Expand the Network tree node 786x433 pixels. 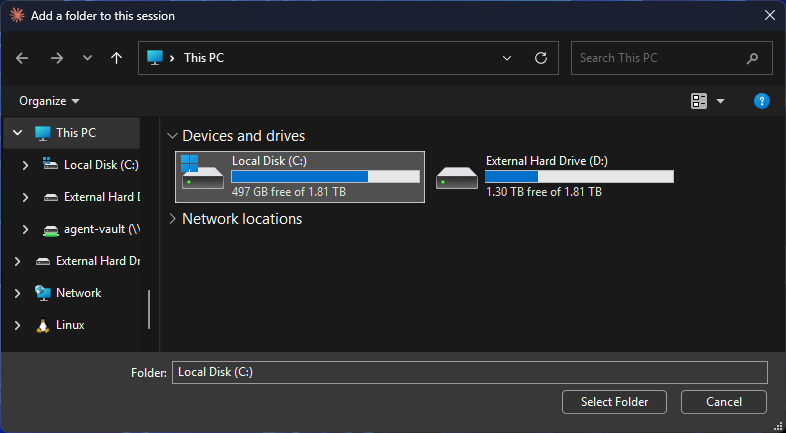pos(18,293)
